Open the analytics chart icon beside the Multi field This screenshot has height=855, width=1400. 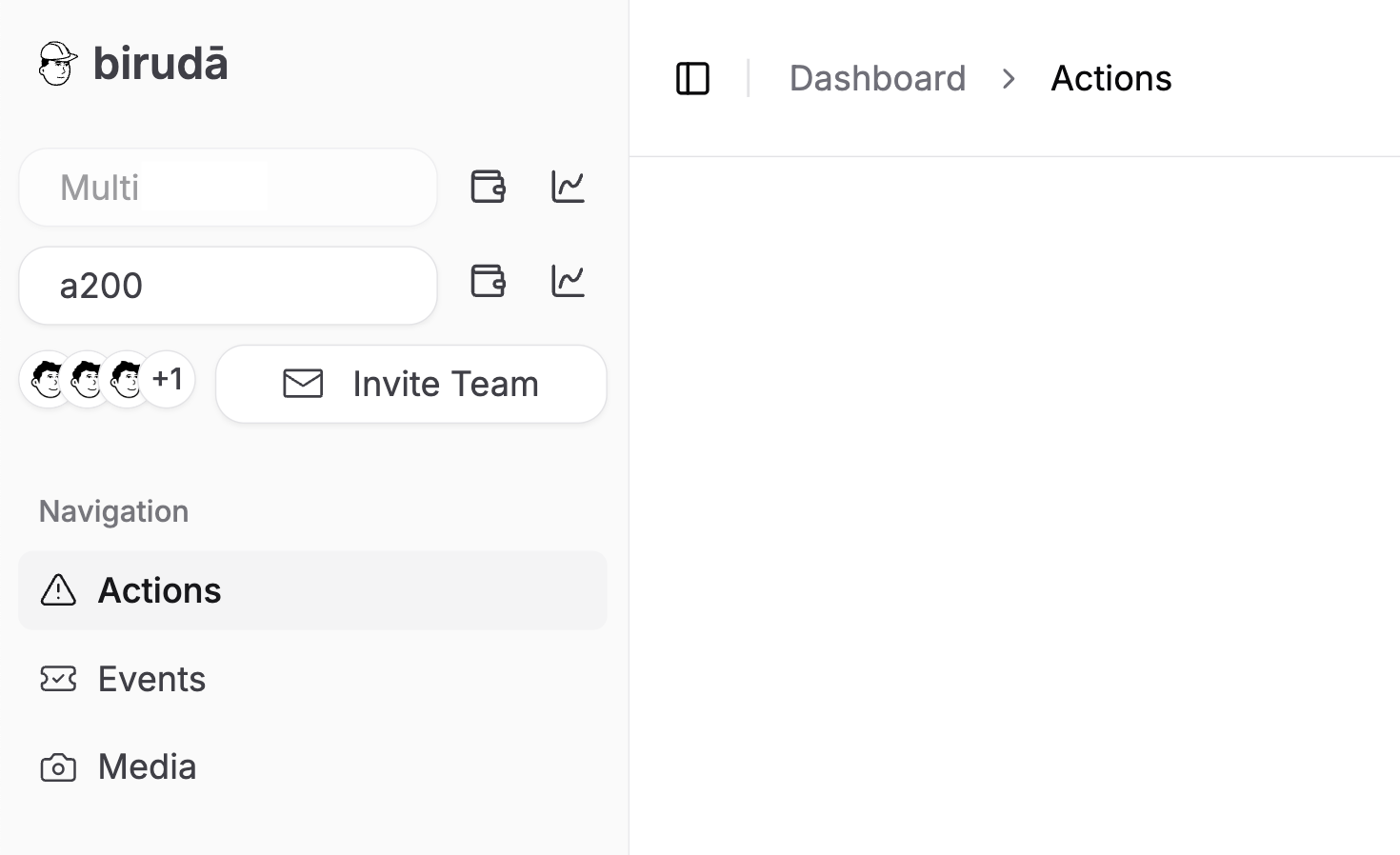(x=568, y=187)
